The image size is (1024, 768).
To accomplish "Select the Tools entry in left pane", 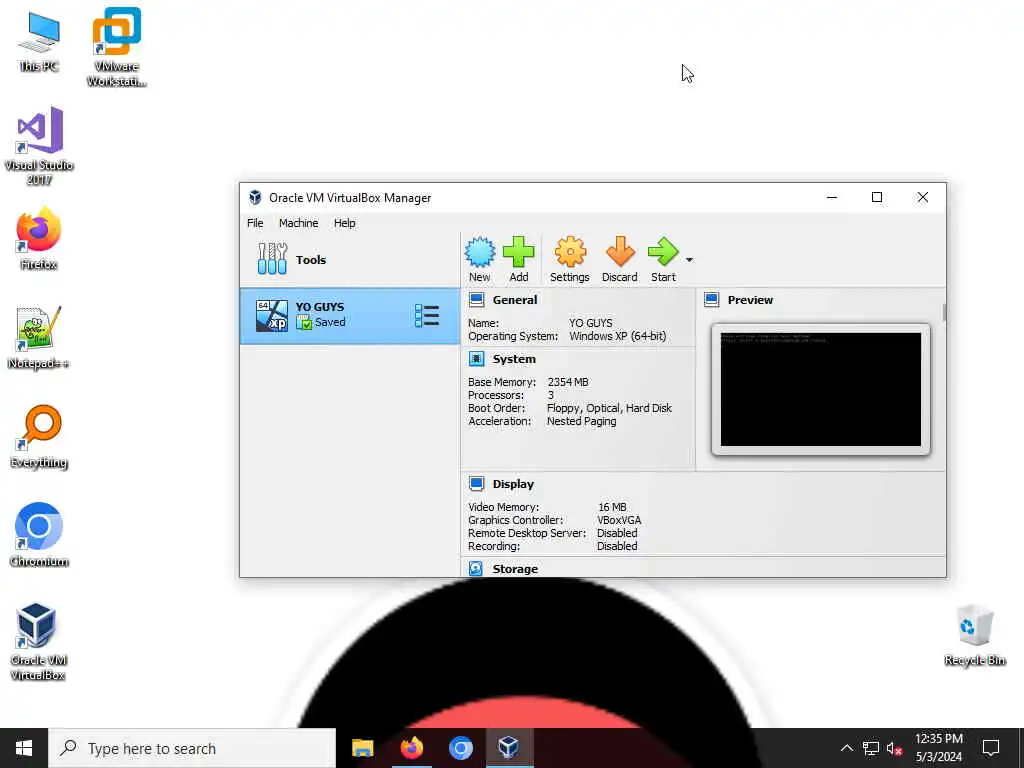I will pyautogui.click(x=349, y=259).
